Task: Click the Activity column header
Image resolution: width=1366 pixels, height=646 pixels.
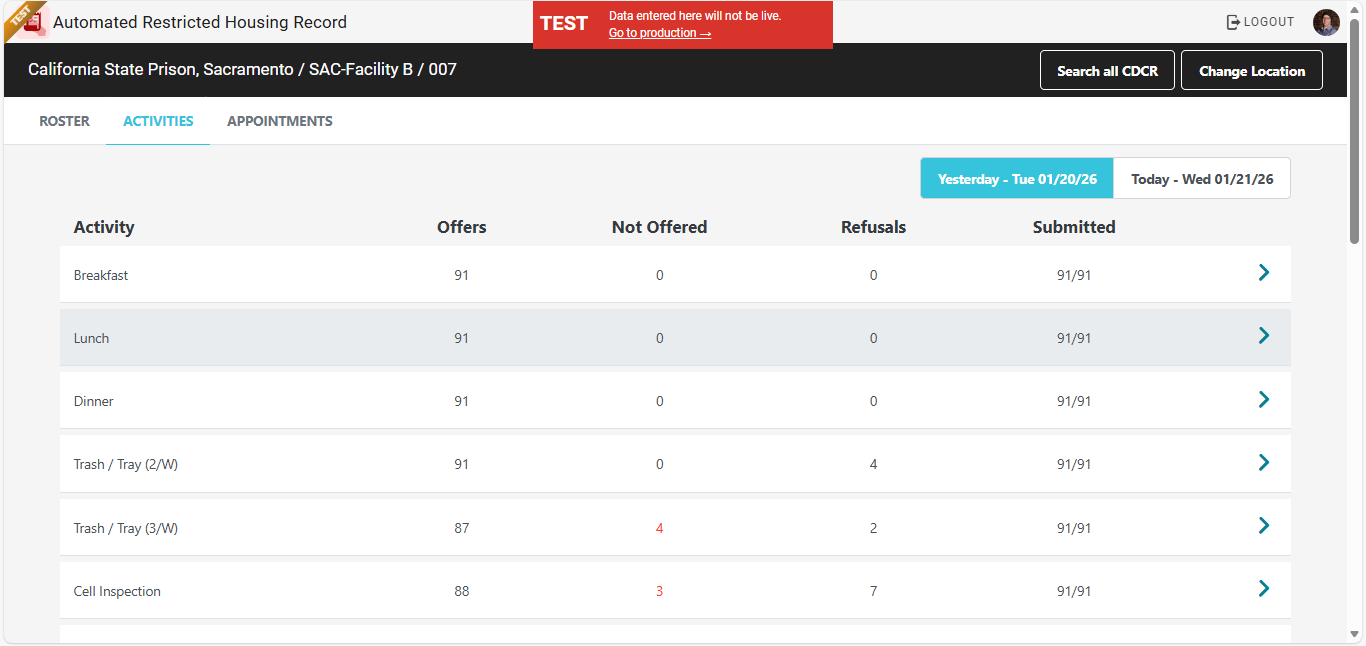Action: pos(104,227)
